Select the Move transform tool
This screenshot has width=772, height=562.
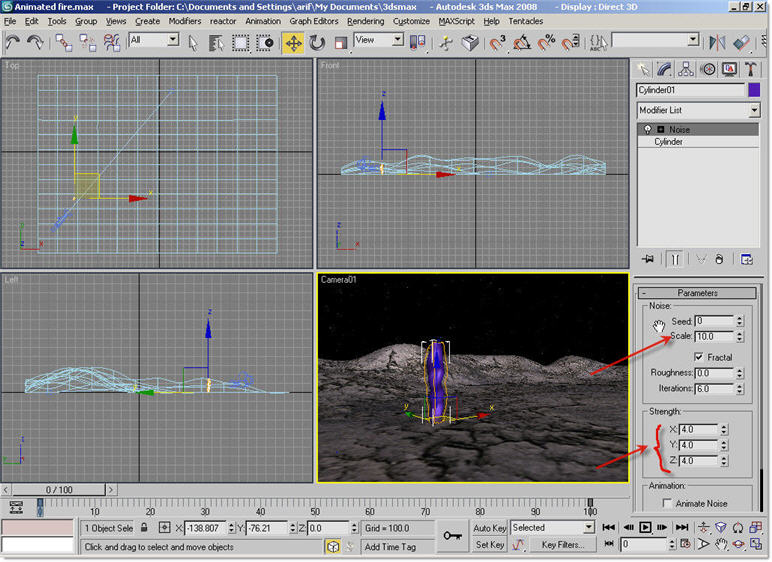[293, 43]
